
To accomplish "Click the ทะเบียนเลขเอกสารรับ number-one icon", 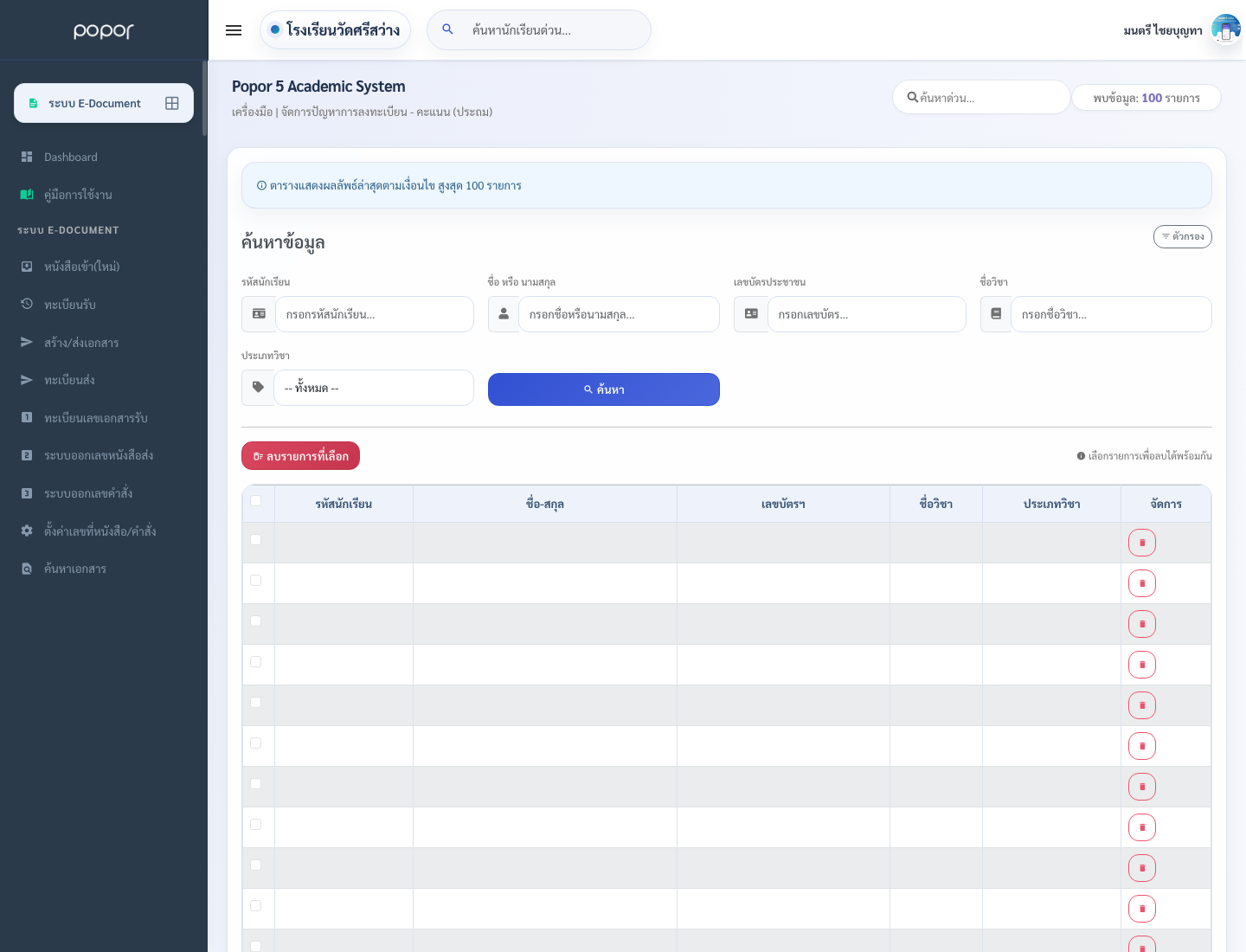I will point(27,417).
